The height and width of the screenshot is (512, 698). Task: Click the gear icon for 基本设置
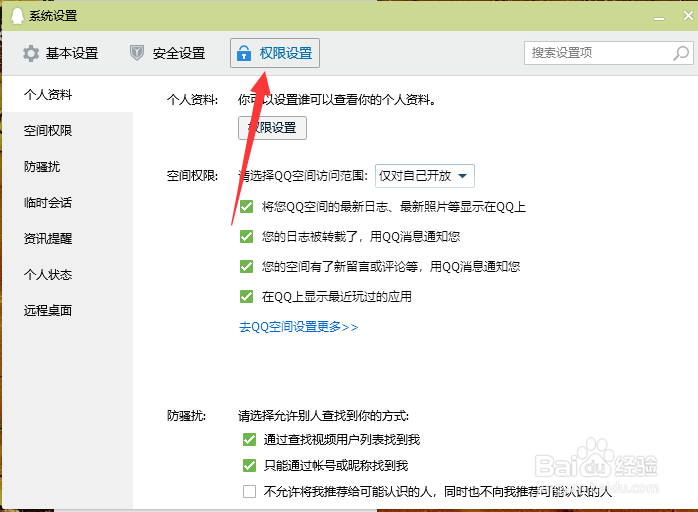(31, 53)
